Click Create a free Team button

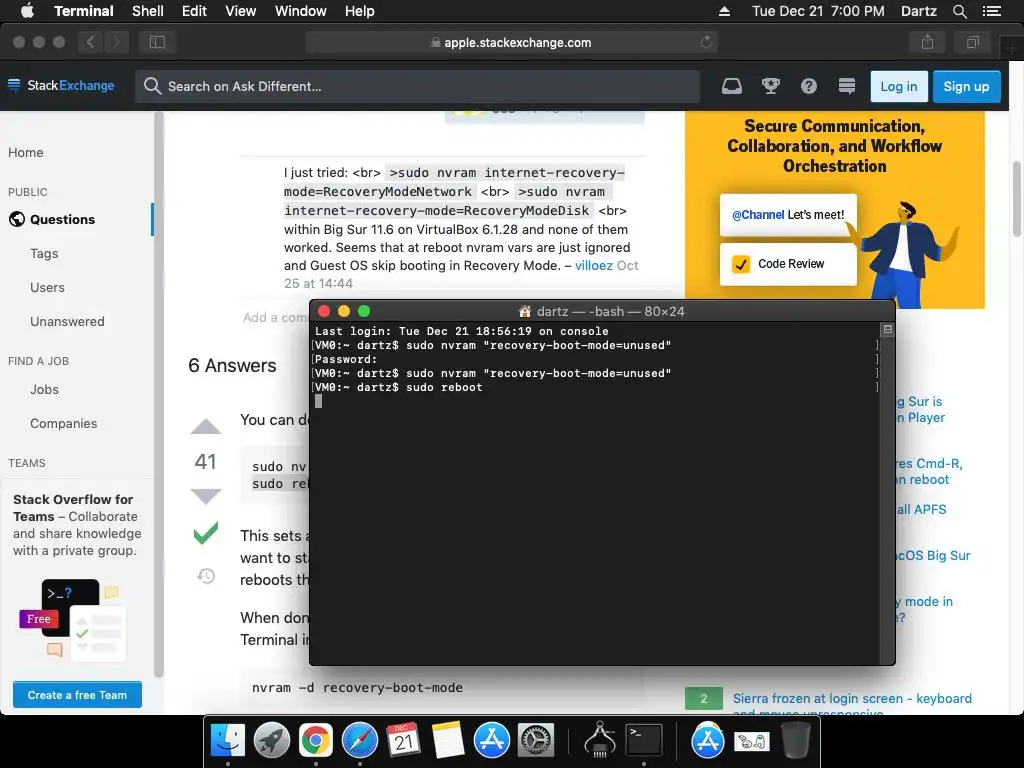(x=77, y=695)
